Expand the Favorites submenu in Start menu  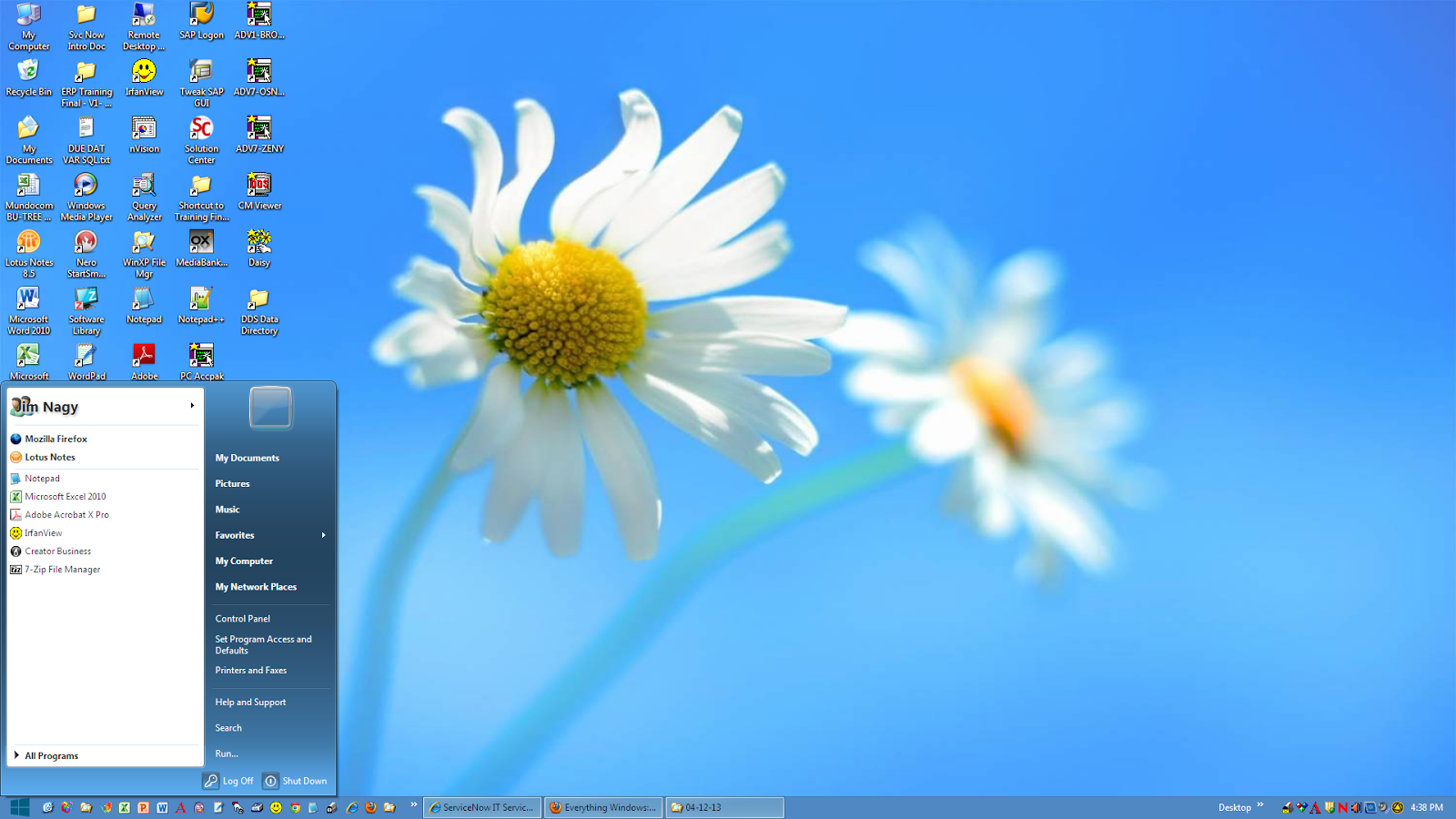[234, 535]
